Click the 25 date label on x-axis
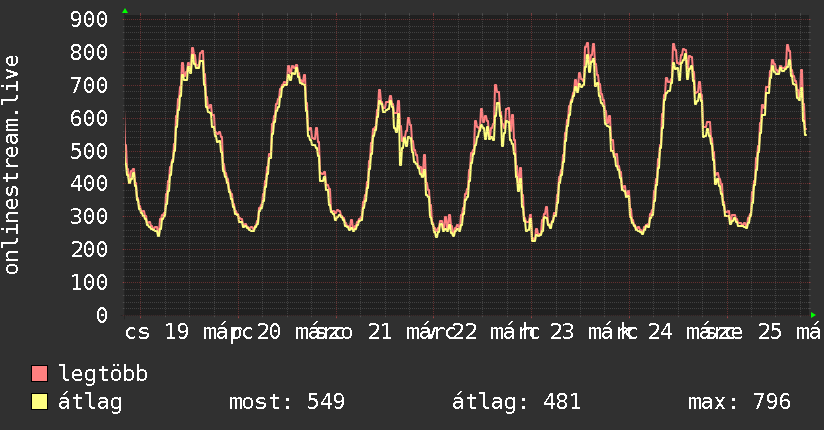 pos(770,332)
